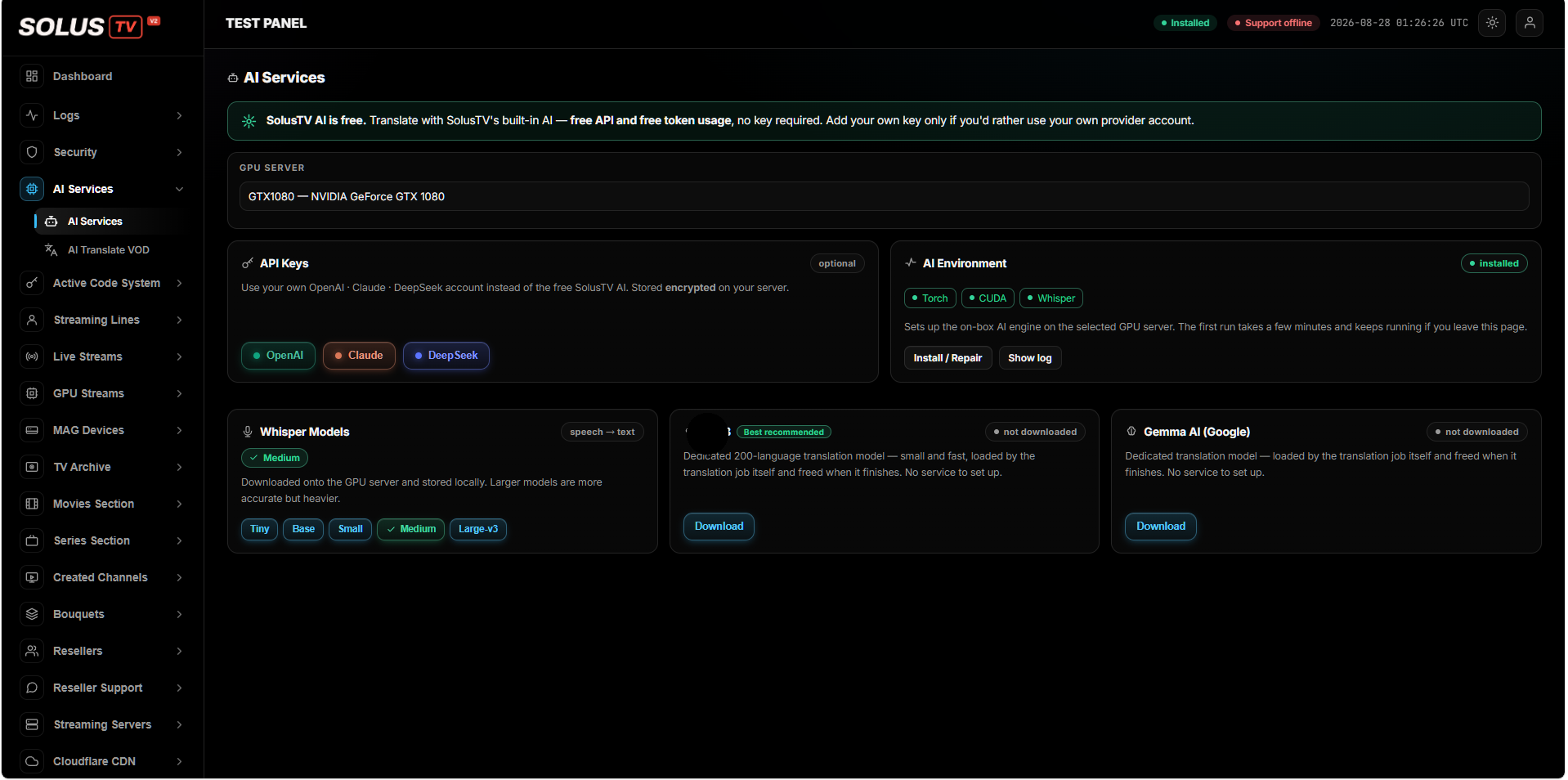Screen dimensions: 1568x780
Task: Open the TV Archive menu item
Action: [102, 467]
